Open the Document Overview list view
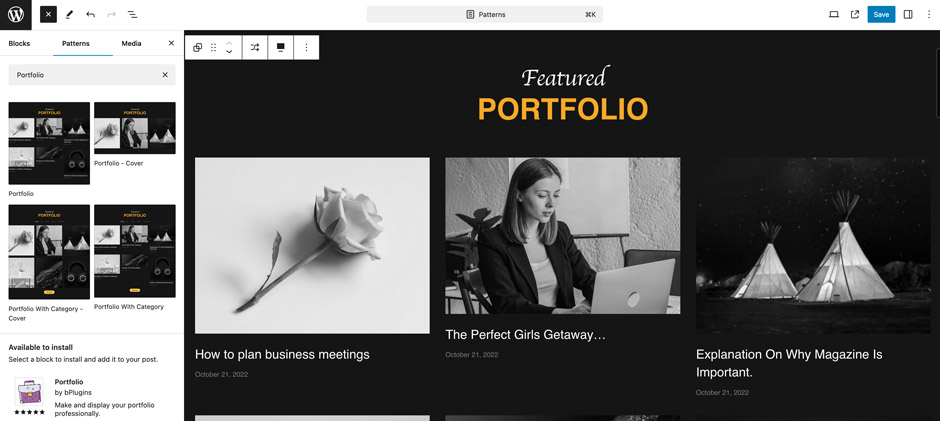This screenshot has width=940, height=421. pyautogui.click(x=132, y=15)
